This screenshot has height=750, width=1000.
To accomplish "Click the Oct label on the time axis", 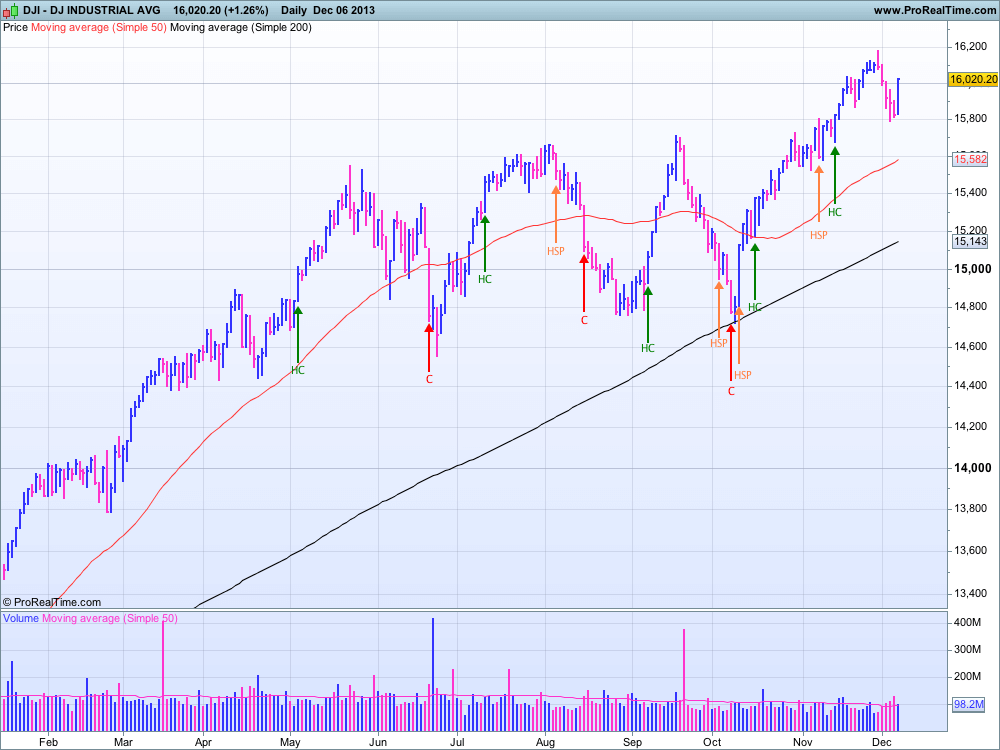I will point(712,742).
